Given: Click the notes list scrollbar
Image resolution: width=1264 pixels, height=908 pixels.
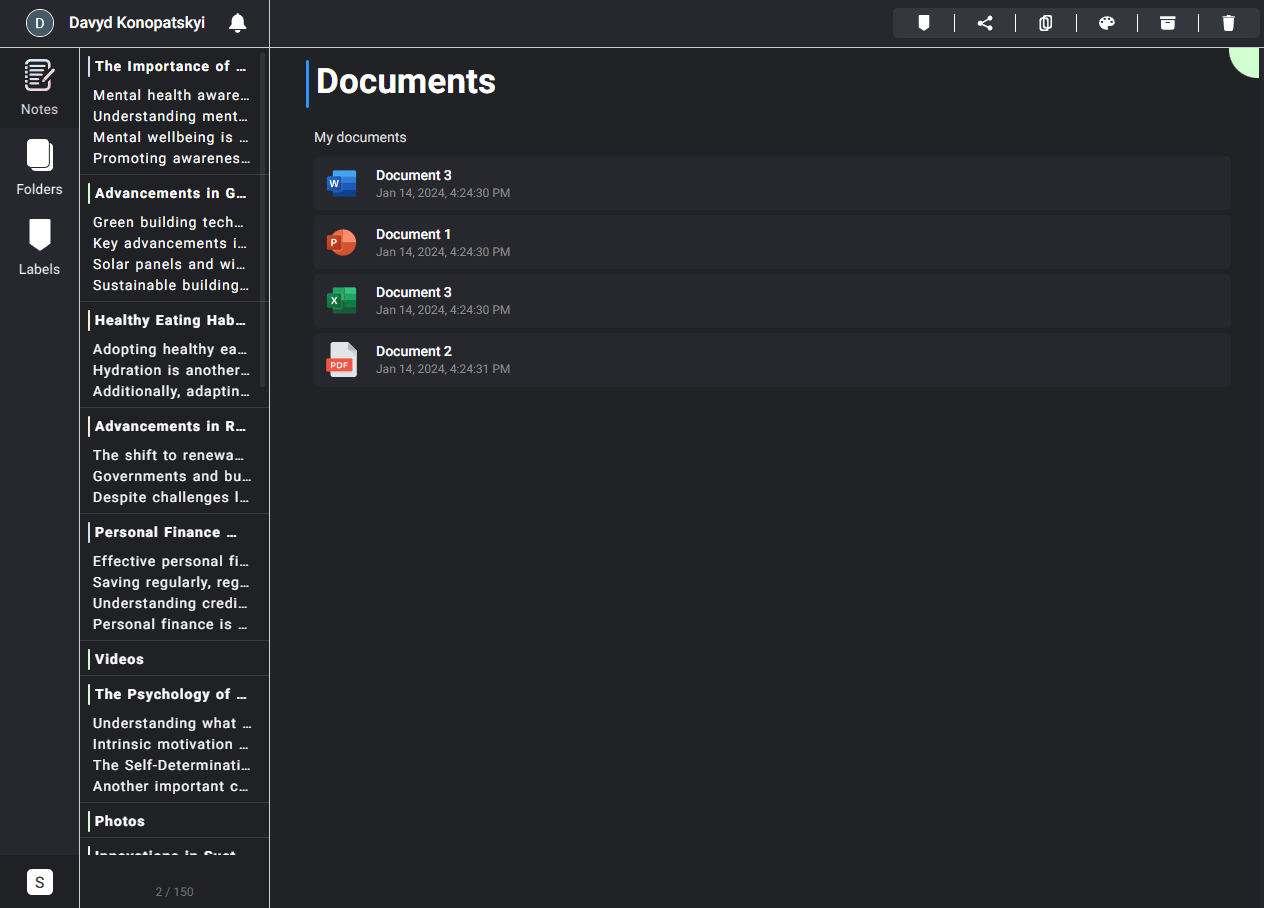Looking at the screenshot, I should 263,220.
